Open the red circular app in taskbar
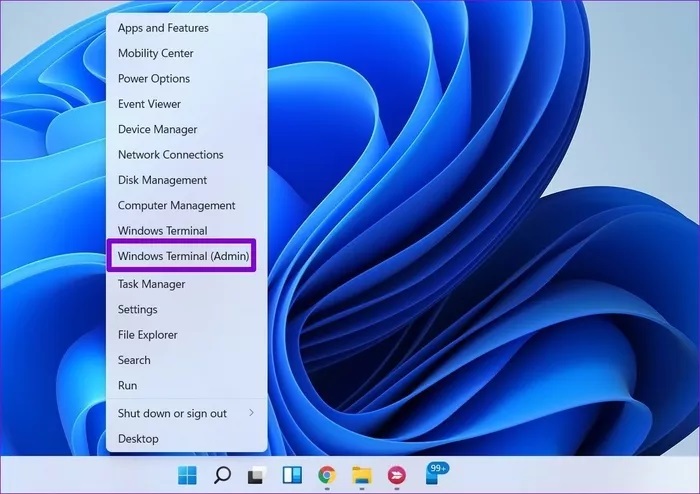Viewport: 700px width, 494px height. (397, 475)
